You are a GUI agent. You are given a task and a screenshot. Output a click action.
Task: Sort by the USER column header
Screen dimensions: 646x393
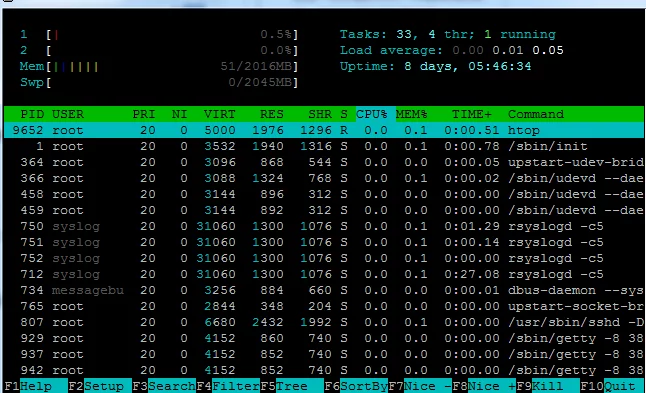pyautogui.click(x=68, y=114)
